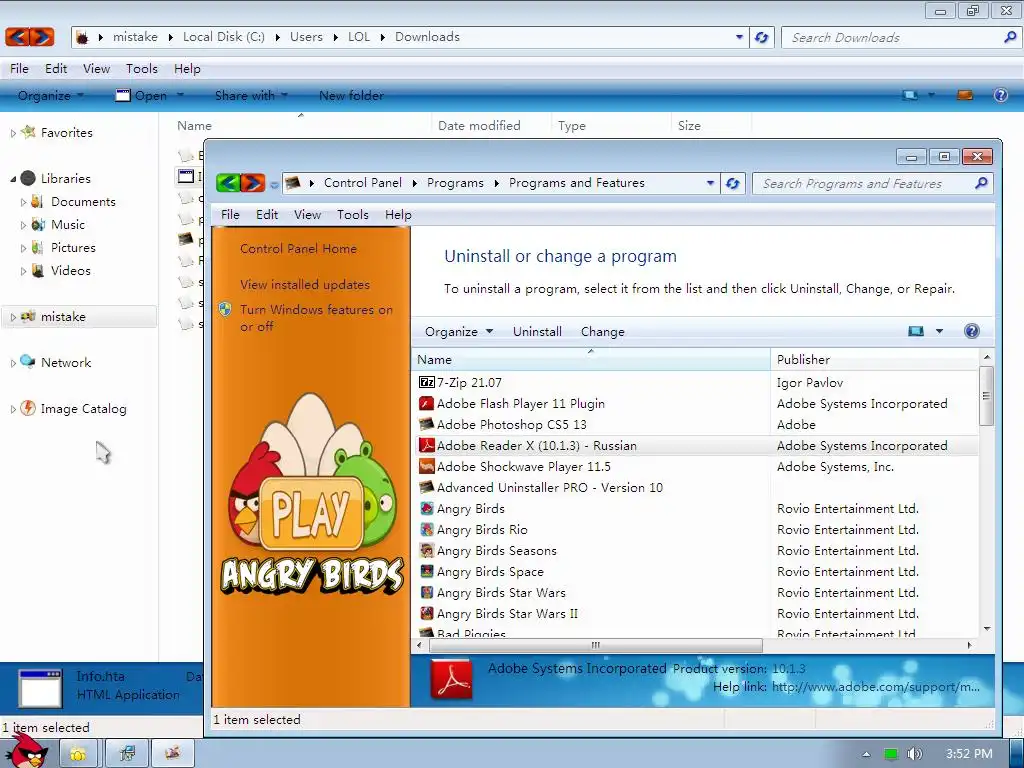Click the Angry Birds Rio icon
This screenshot has height=768, width=1024.
[x=426, y=530]
